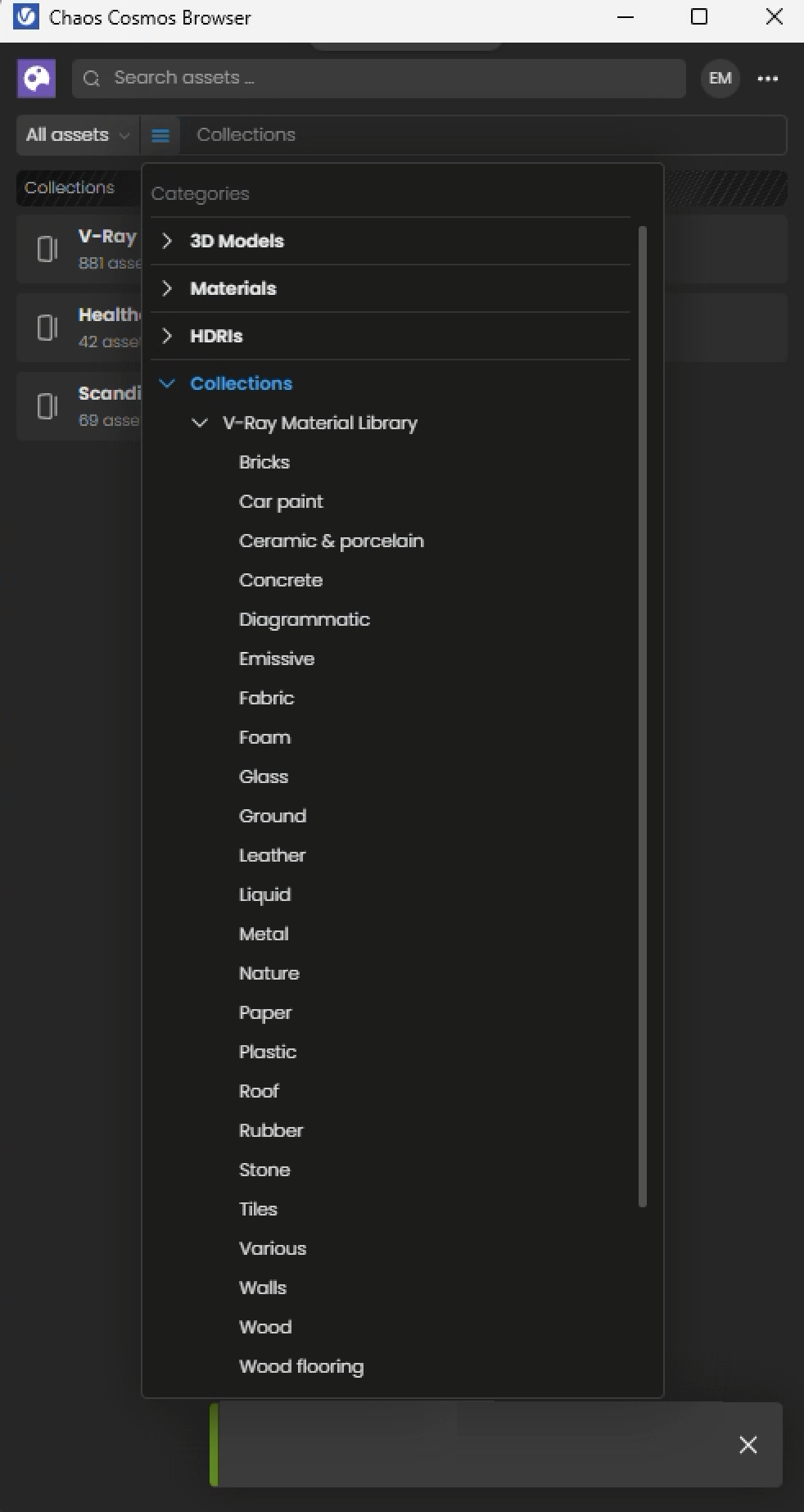This screenshot has height=1512, width=804.
Task: Choose the Rubber subcategory
Action: pyautogui.click(x=271, y=1130)
